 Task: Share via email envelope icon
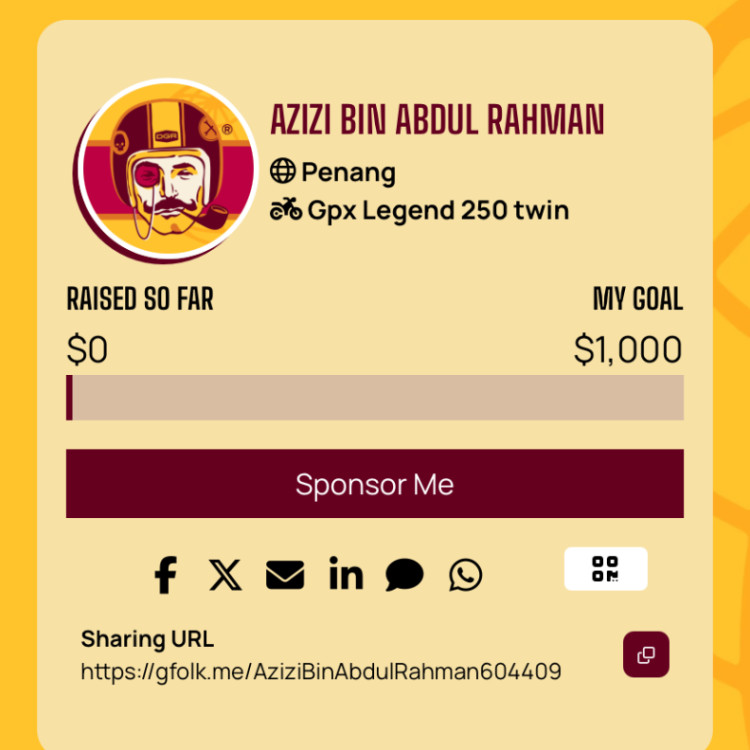(285, 575)
